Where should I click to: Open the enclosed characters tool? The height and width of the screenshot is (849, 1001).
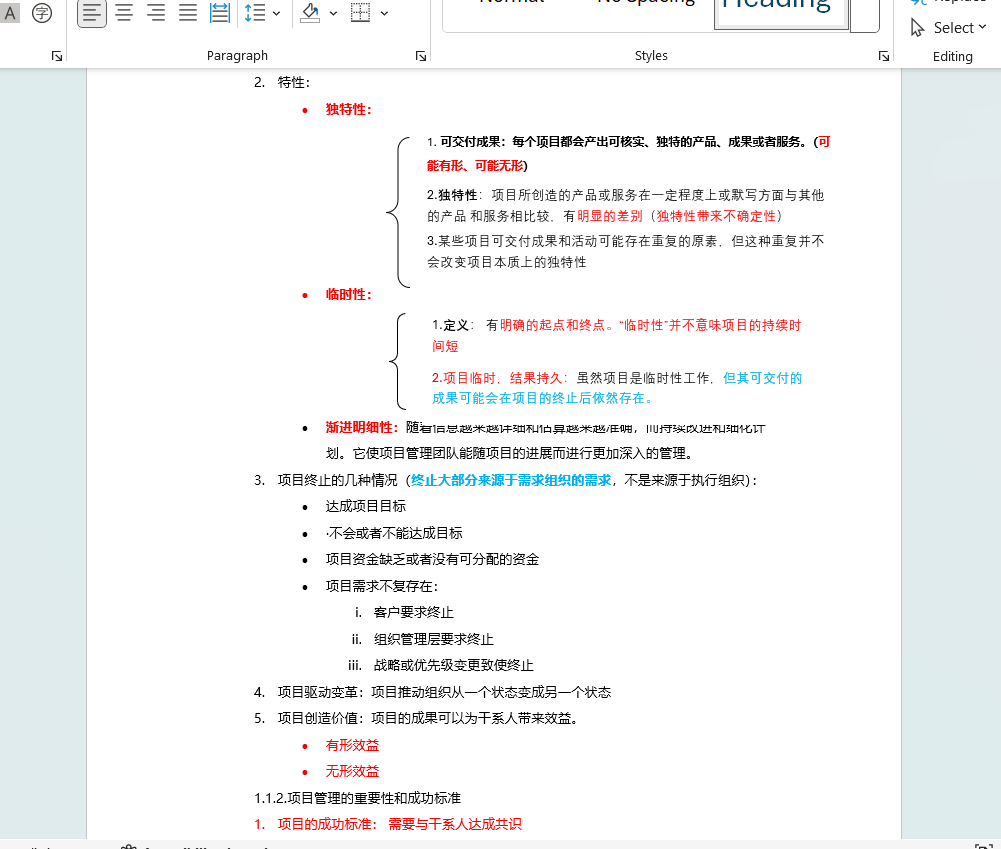pyautogui.click(x=42, y=13)
